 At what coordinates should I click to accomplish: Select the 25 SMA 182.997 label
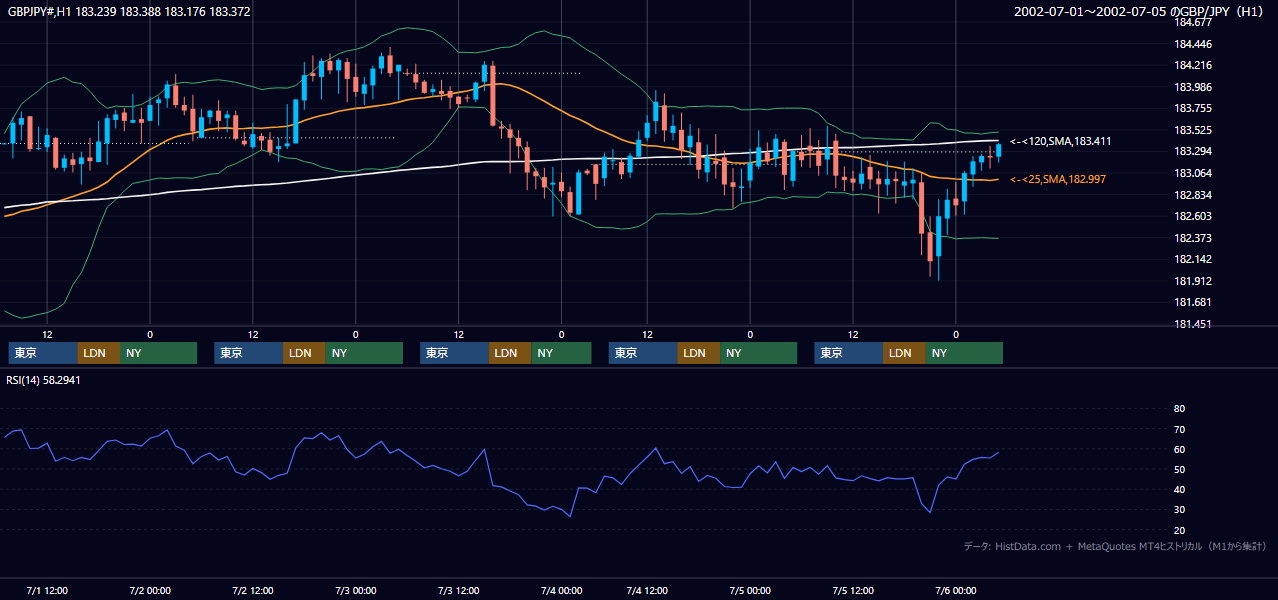click(x=1058, y=179)
